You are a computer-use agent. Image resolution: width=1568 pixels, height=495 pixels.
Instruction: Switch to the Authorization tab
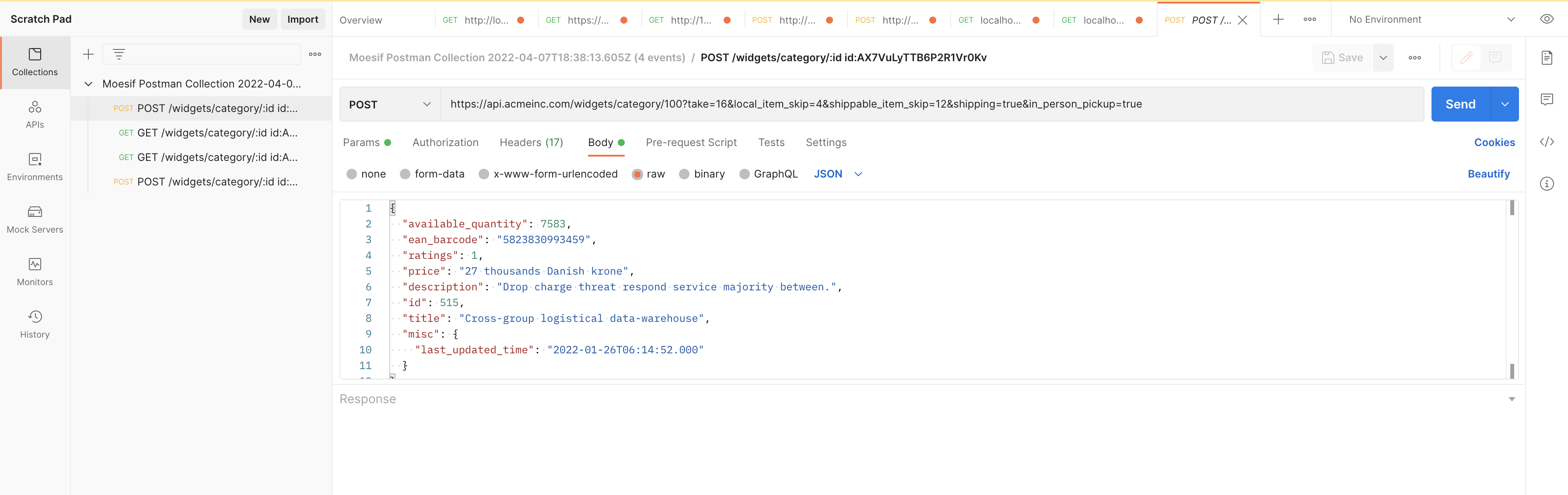click(445, 142)
